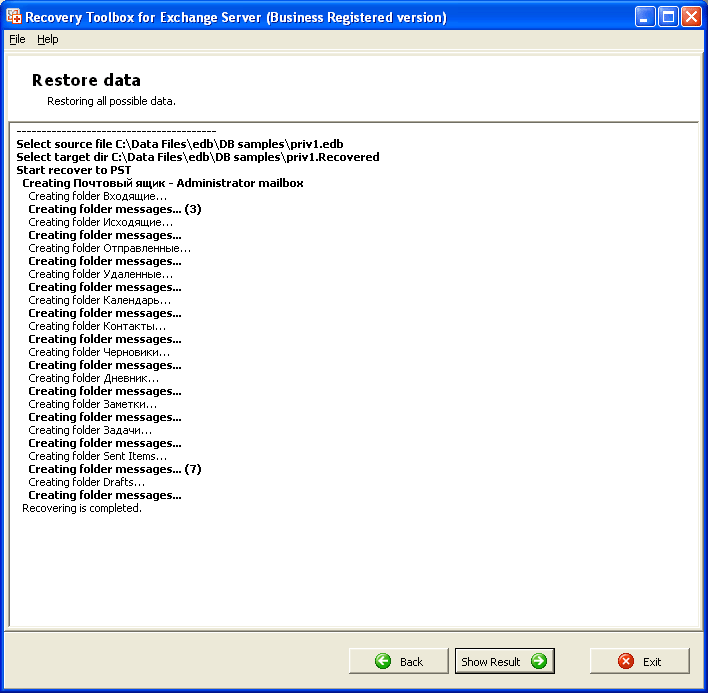Click the Administrator mailbox log line
Viewport: 708px width, 693px height.
pyautogui.click(x=163, y=183)
